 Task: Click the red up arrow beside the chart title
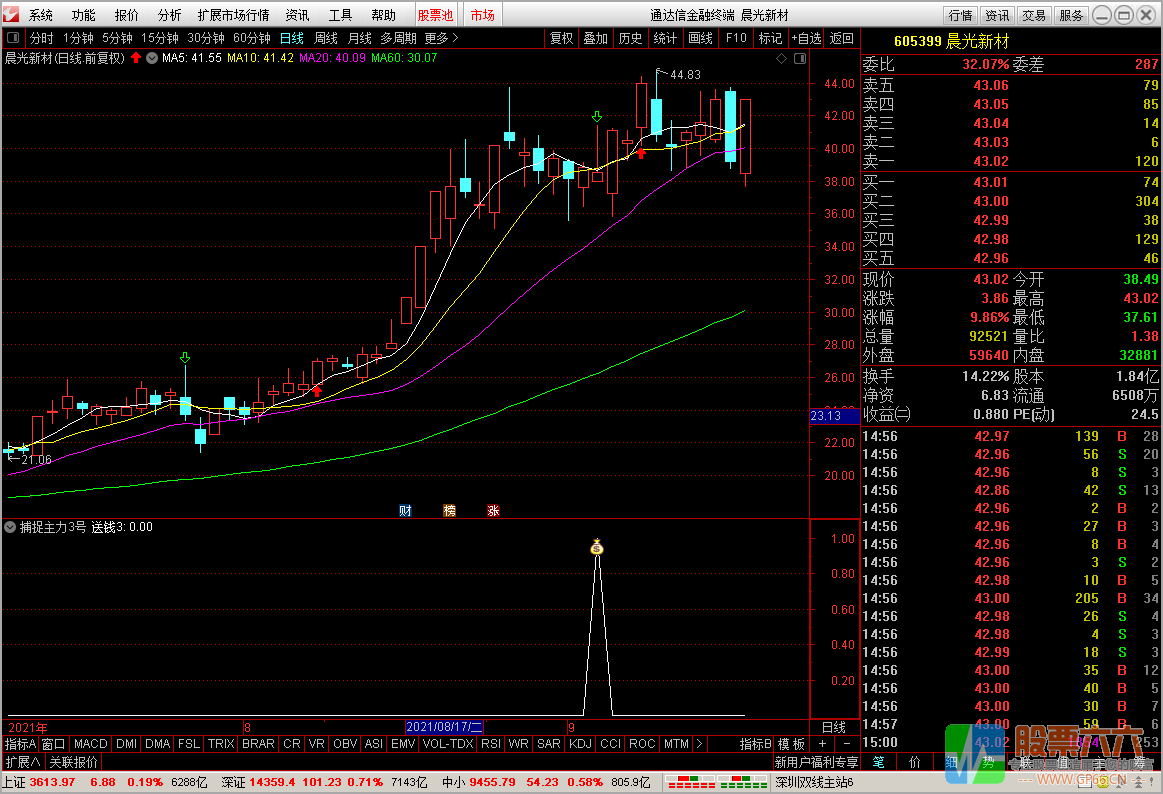pos(136,58)
